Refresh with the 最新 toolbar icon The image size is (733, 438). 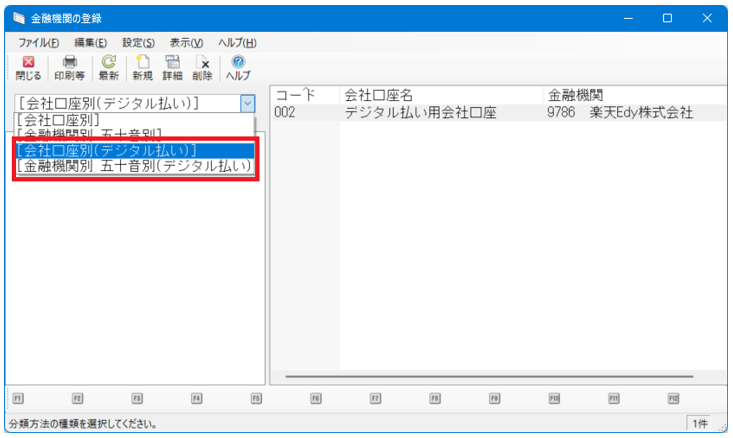[x=109, y=68]
